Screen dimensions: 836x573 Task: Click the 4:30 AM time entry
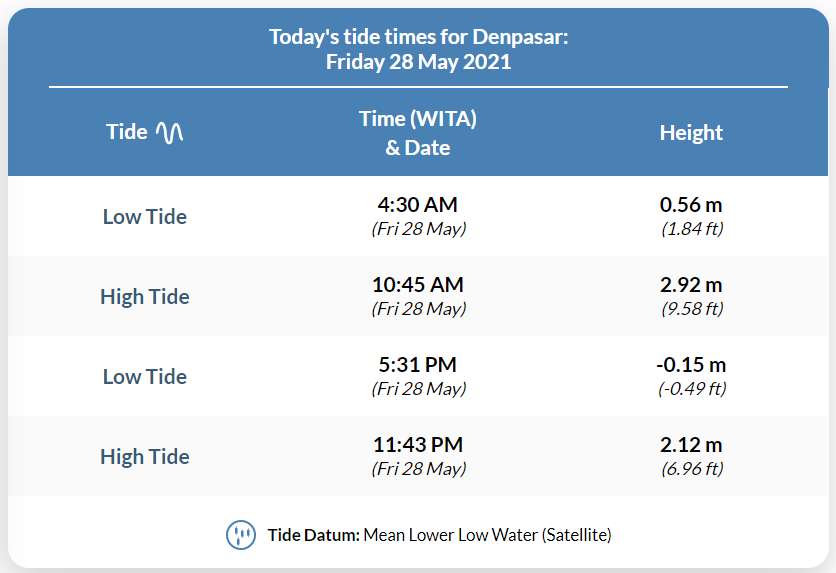tap(418, 205)
